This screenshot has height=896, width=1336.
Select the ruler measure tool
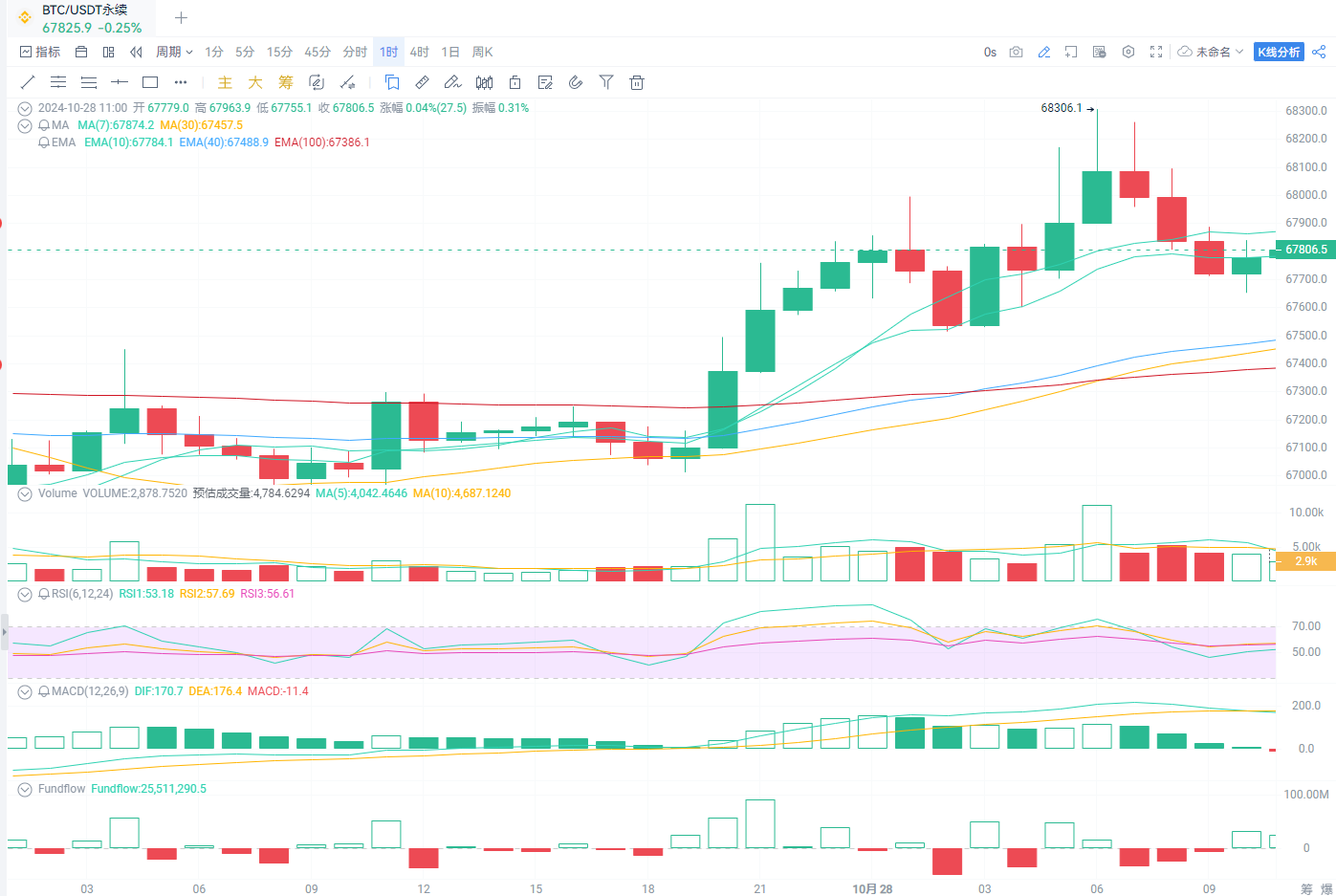(423, 82)
